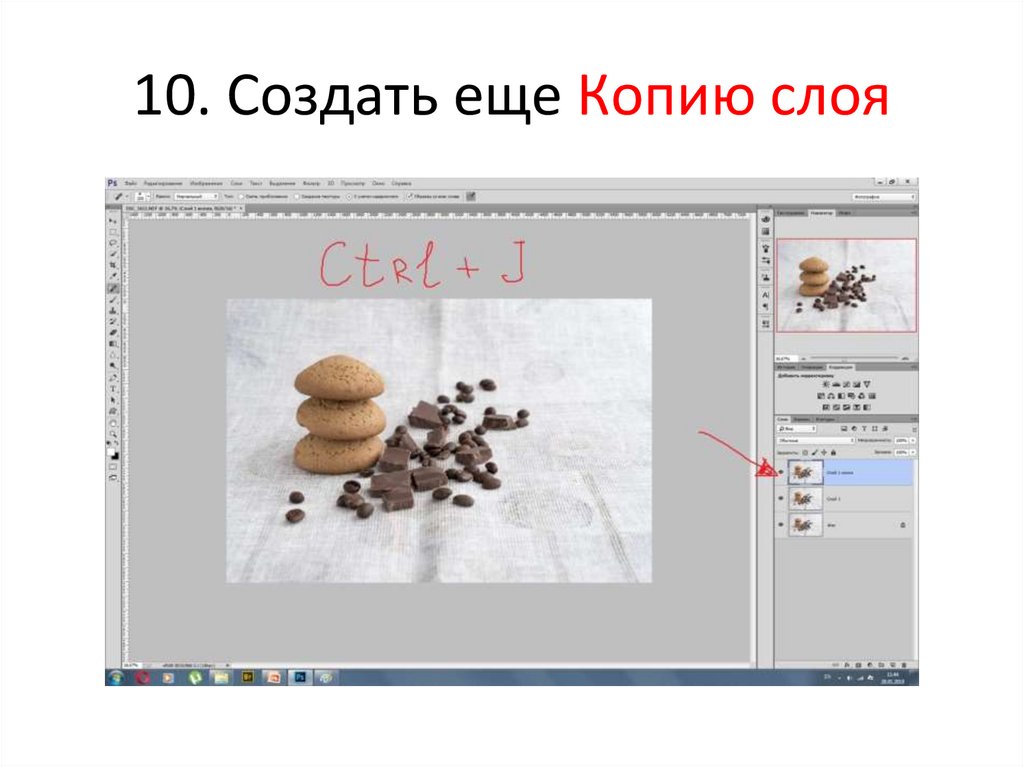
Task: Hide the Фон background layer
Action: tap(781, 525)
